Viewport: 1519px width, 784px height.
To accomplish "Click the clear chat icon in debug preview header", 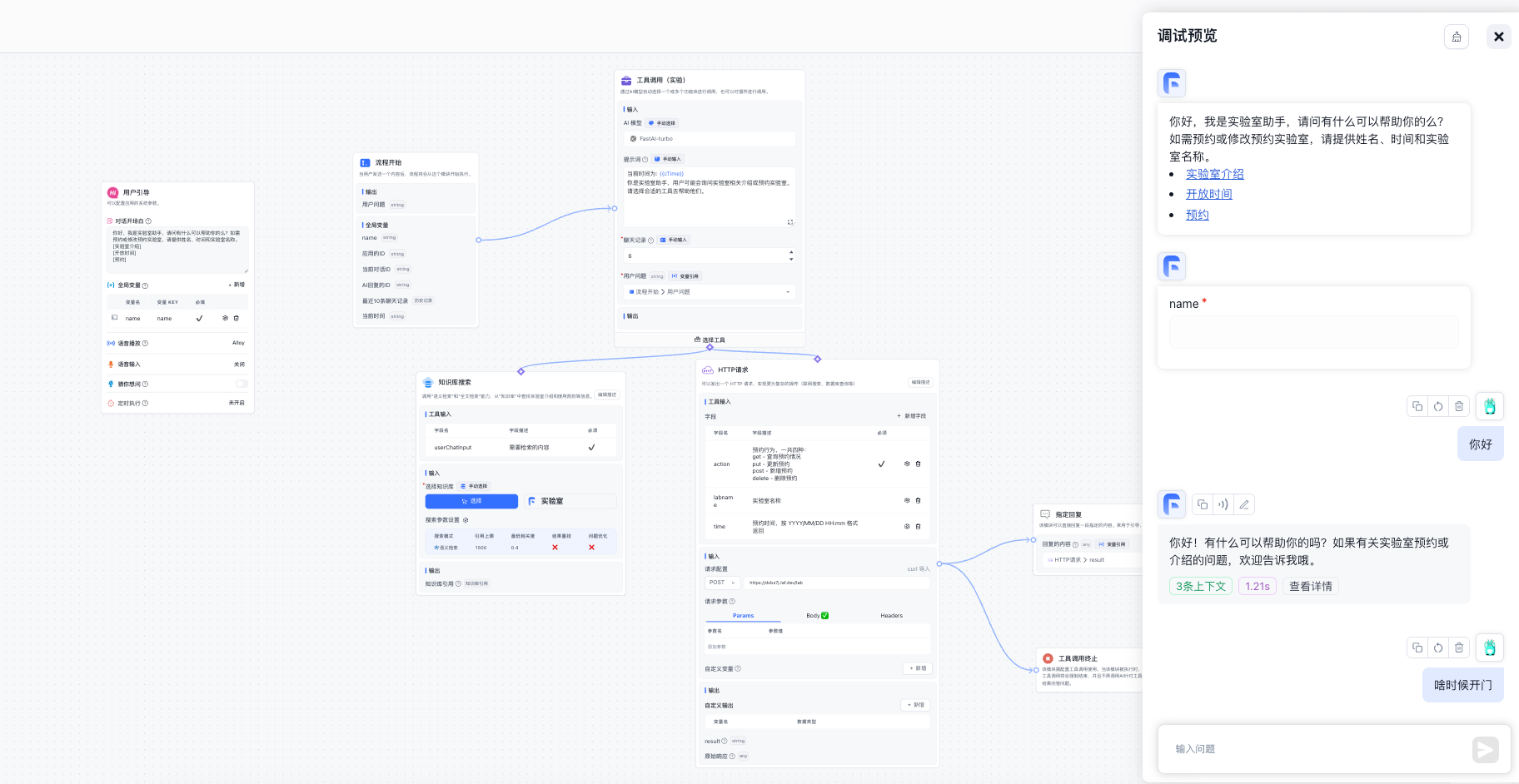I will tap(1456, 37).
